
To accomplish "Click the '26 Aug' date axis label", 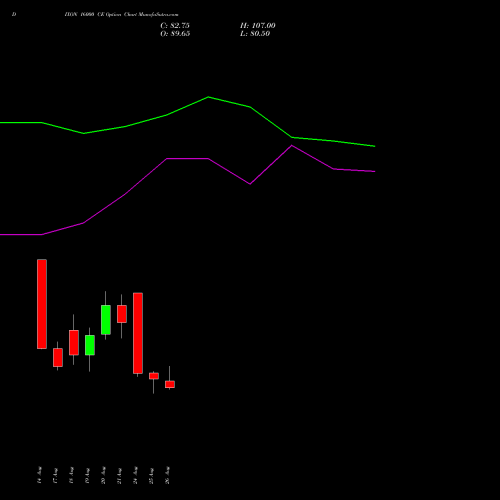I will pos(167,475).
